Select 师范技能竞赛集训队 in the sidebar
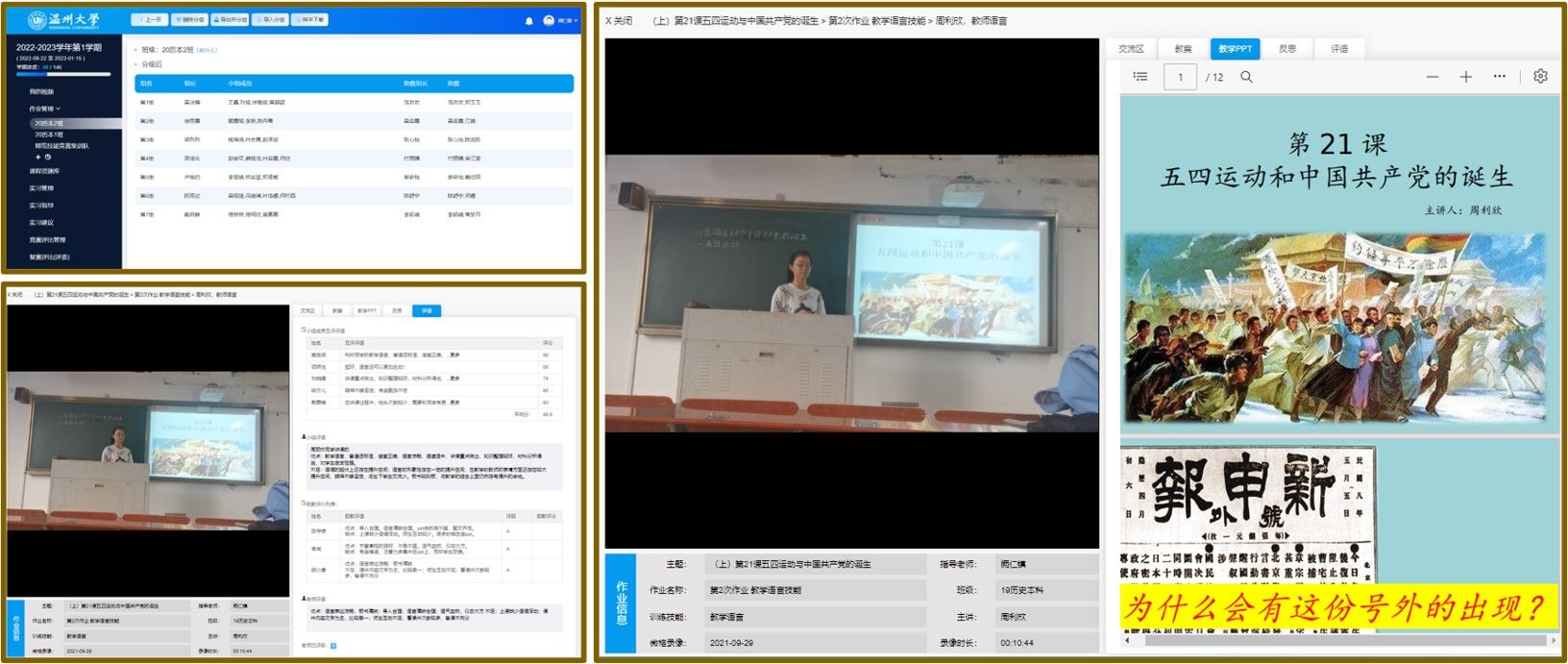The image size is (1568, 664). pos(63,146)
